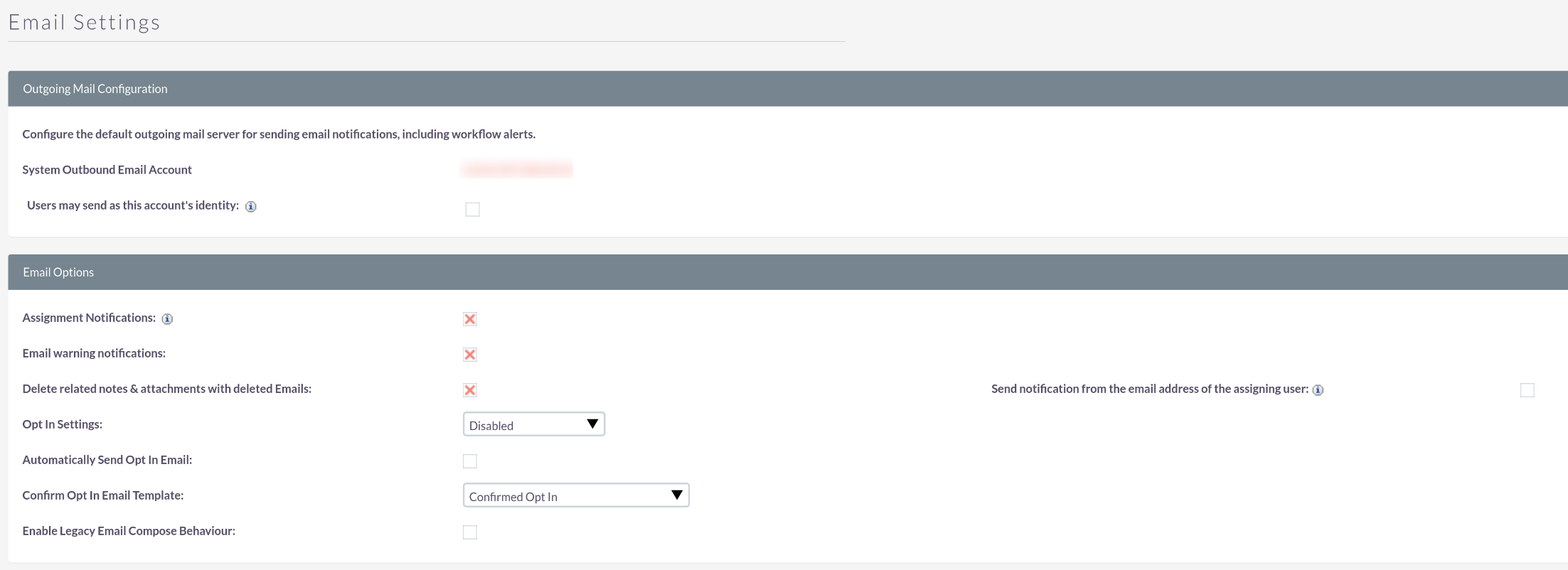Image resolution: width=1568 pixels, height=570 pixels.
Task: Click the Confirm Opt In Email Template label
Action: [x=103, y=495]
